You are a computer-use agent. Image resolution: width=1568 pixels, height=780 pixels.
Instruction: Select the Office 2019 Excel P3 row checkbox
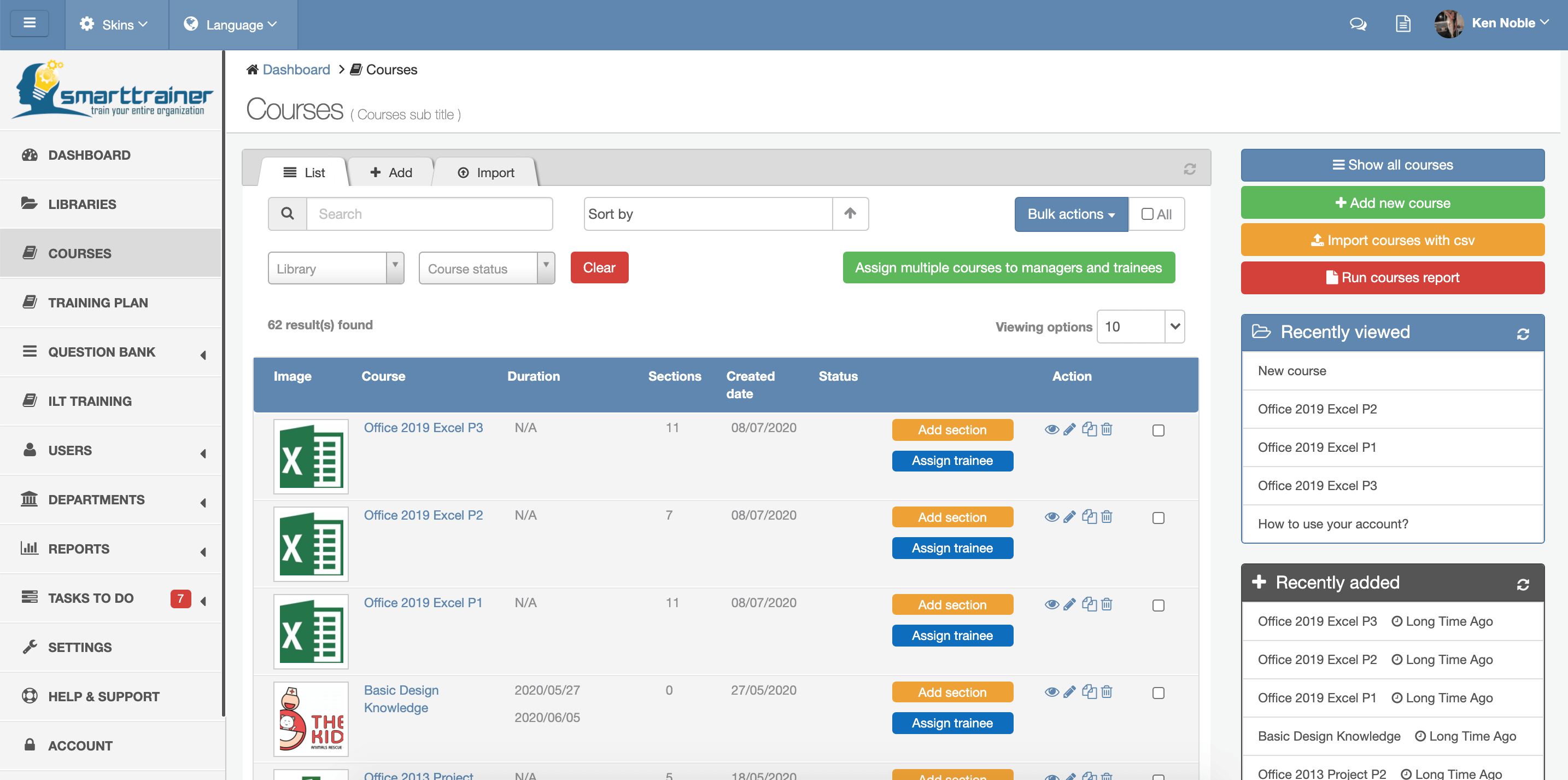point(1158,430)
